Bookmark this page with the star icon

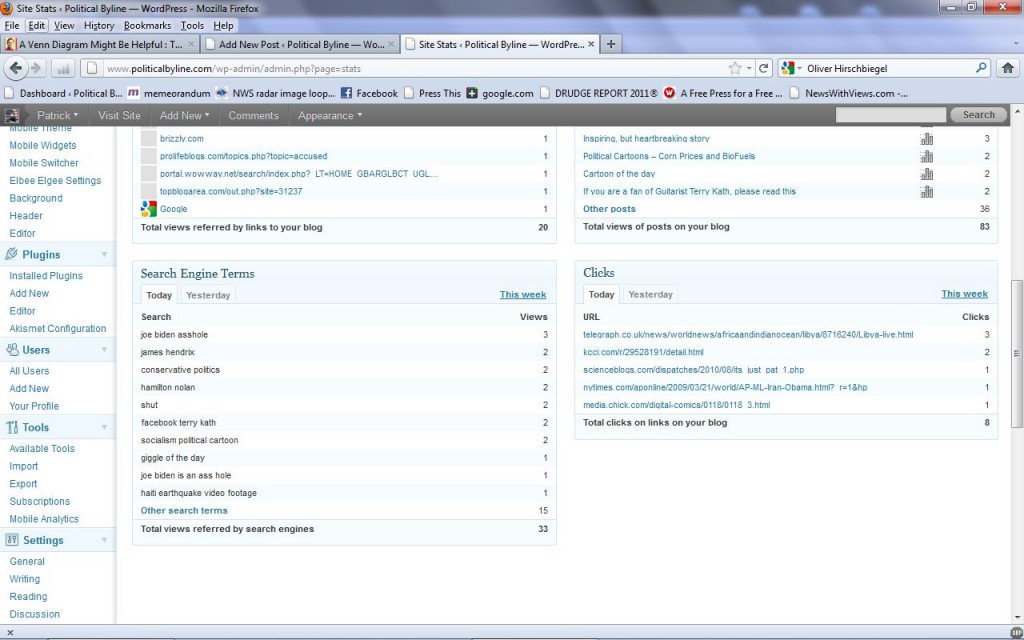735,68
